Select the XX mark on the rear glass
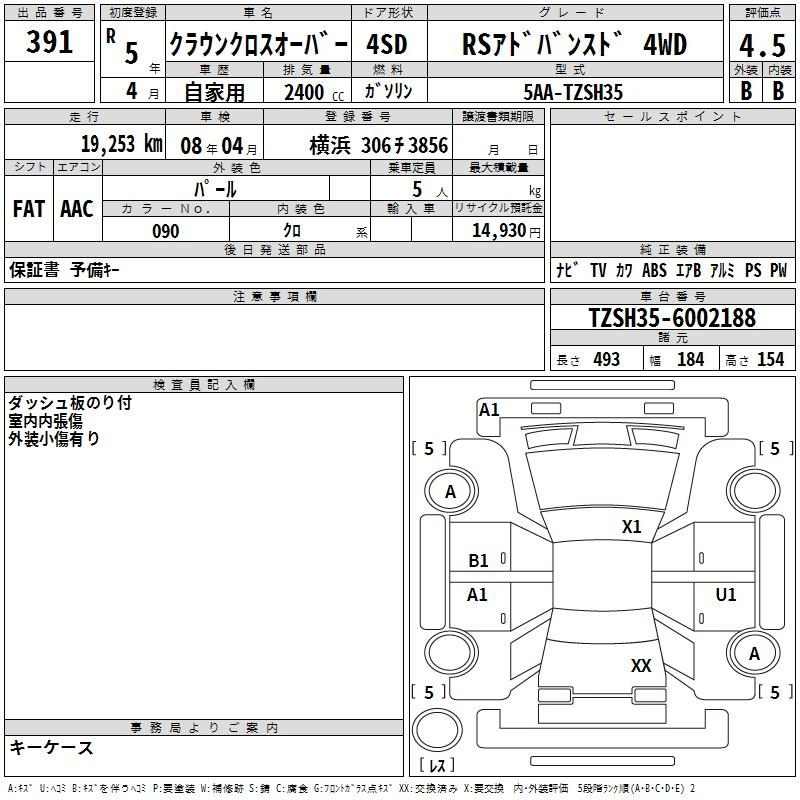800x800 pixels. (x=641, y=665)
